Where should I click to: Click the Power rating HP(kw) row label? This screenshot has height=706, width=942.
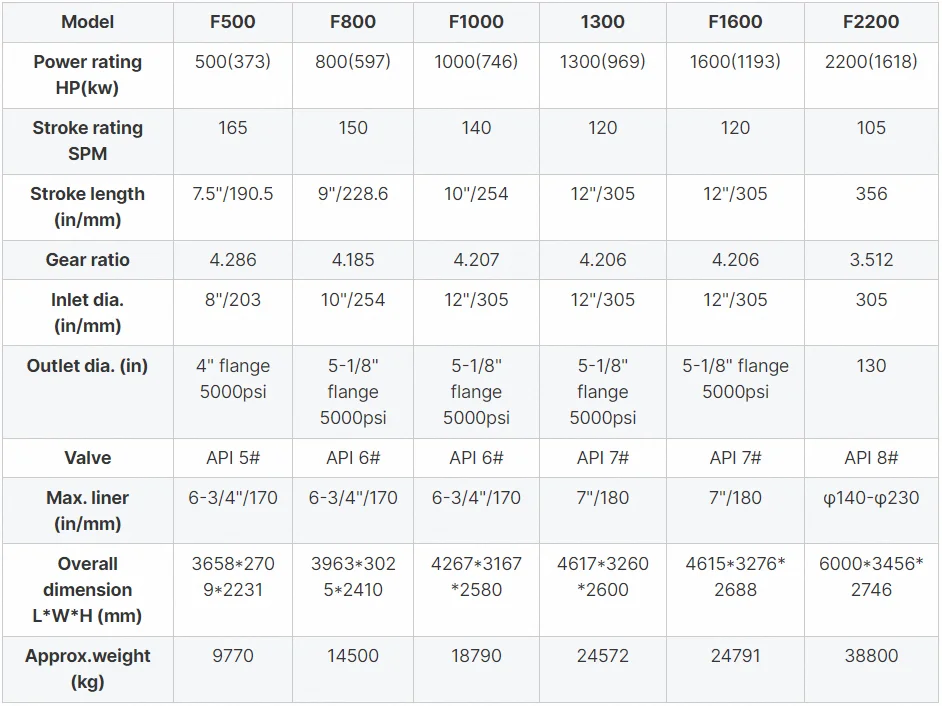coord(88,75)
